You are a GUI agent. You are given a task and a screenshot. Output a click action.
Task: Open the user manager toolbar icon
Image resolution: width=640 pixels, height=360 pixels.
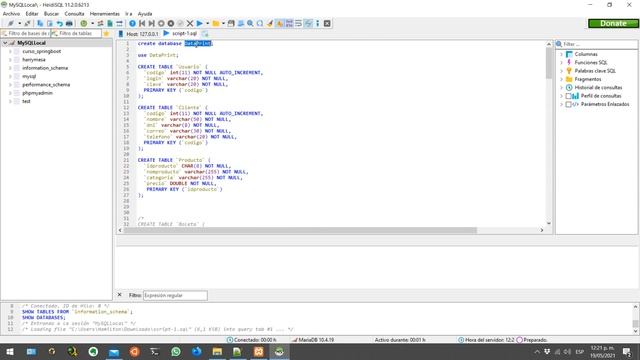click(100, 24)
